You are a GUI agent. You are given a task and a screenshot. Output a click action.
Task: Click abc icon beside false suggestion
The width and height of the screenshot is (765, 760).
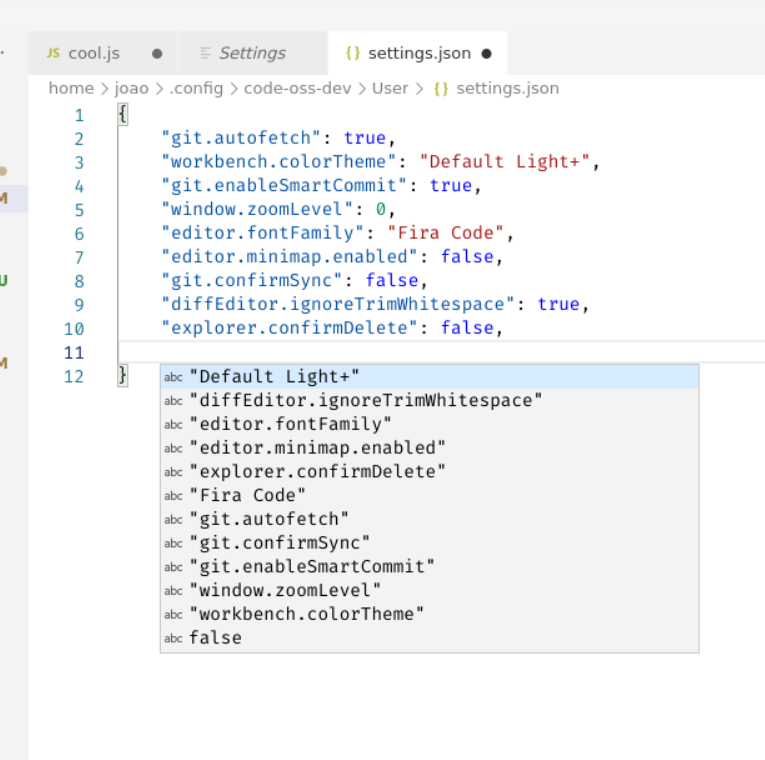[173, 639]
